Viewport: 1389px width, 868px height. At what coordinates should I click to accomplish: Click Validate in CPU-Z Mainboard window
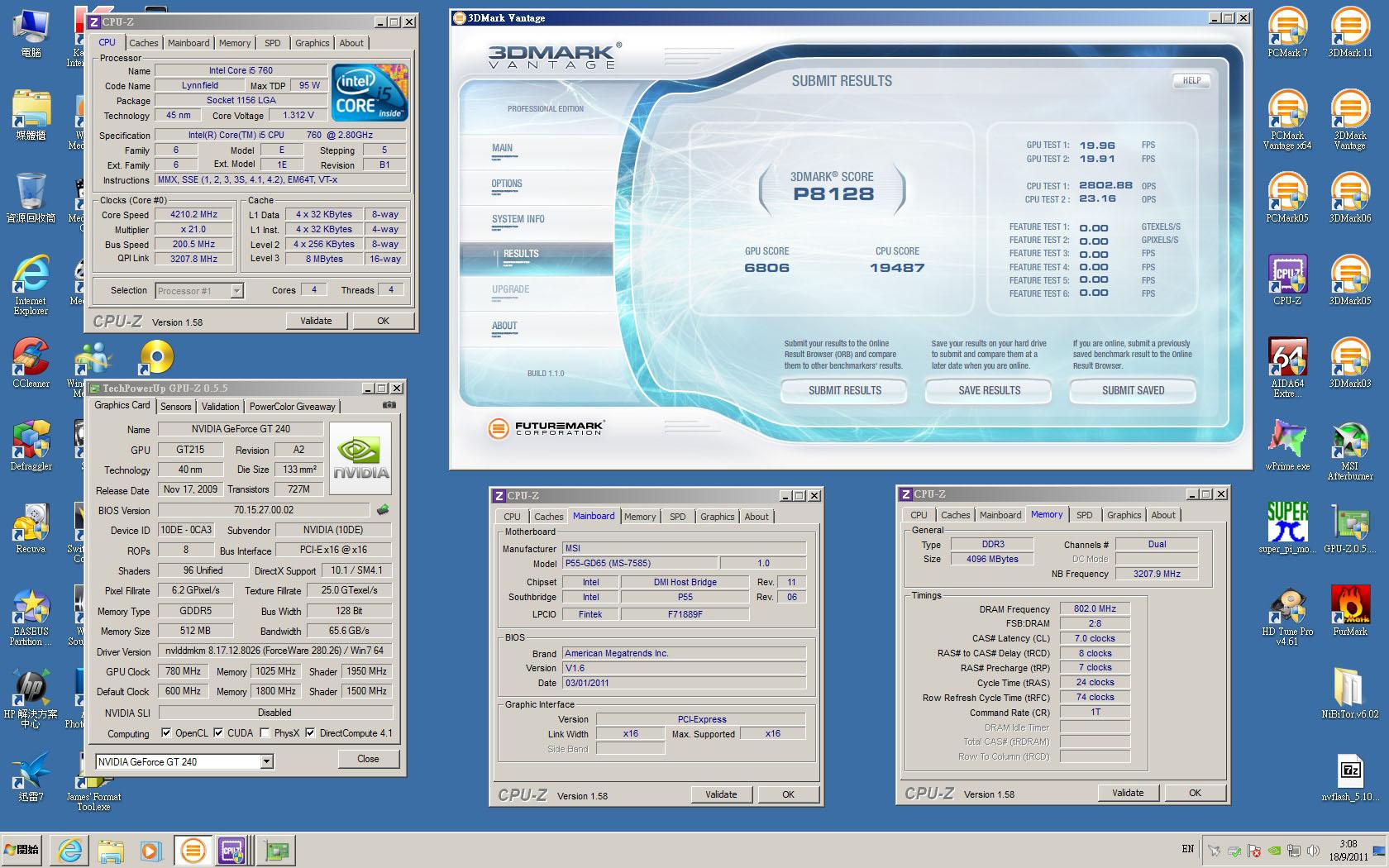(x=721, y=794)
